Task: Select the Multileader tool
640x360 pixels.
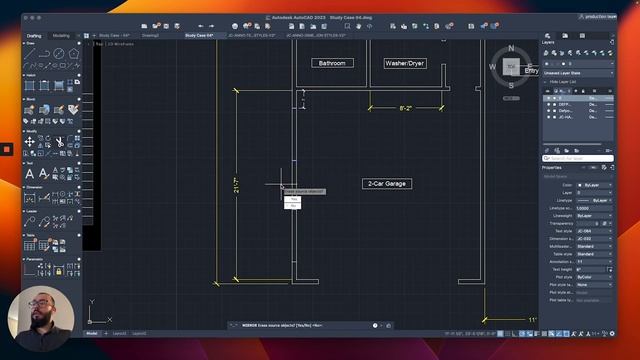Action: (x=29, y=222)
